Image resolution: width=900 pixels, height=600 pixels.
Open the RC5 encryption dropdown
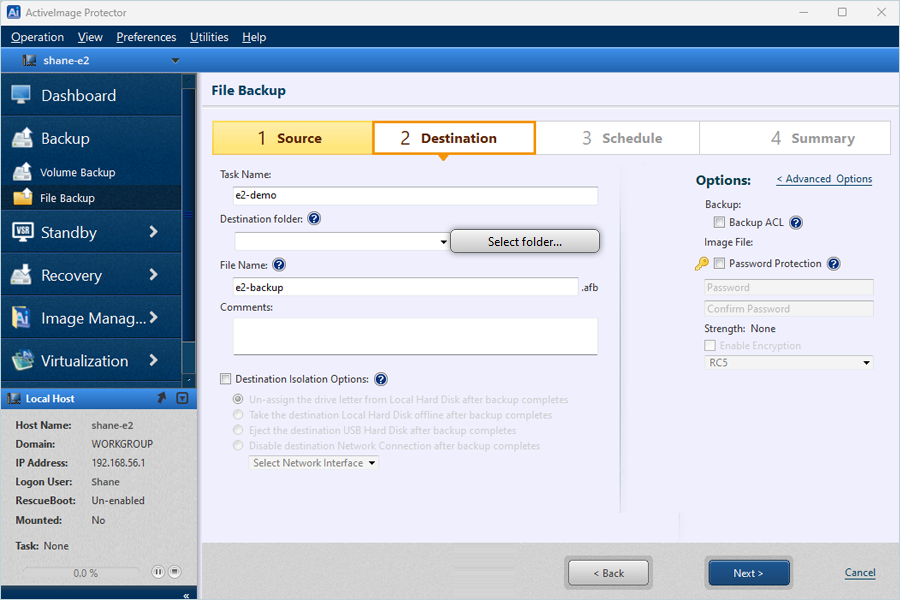pyautogui.click(x=866, y=363)
